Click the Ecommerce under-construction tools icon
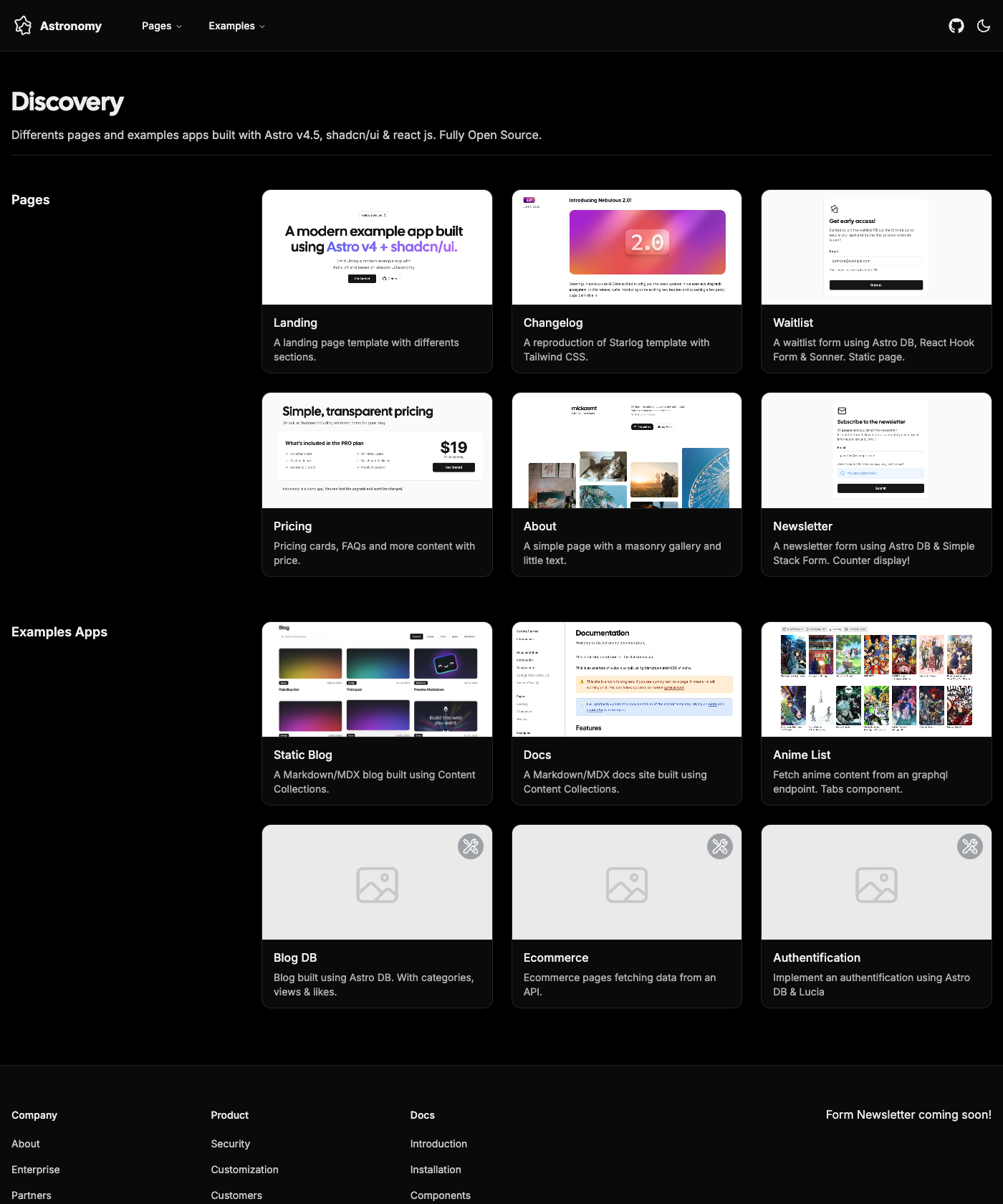The image size is (1003, 1204). pyautogui.click(x=720, y=846)
